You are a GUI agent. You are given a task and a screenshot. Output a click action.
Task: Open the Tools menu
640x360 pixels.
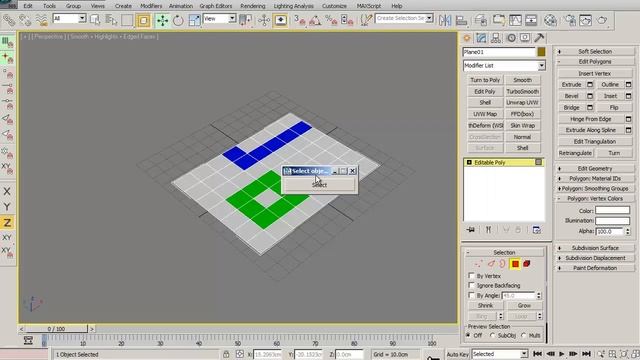49,6
